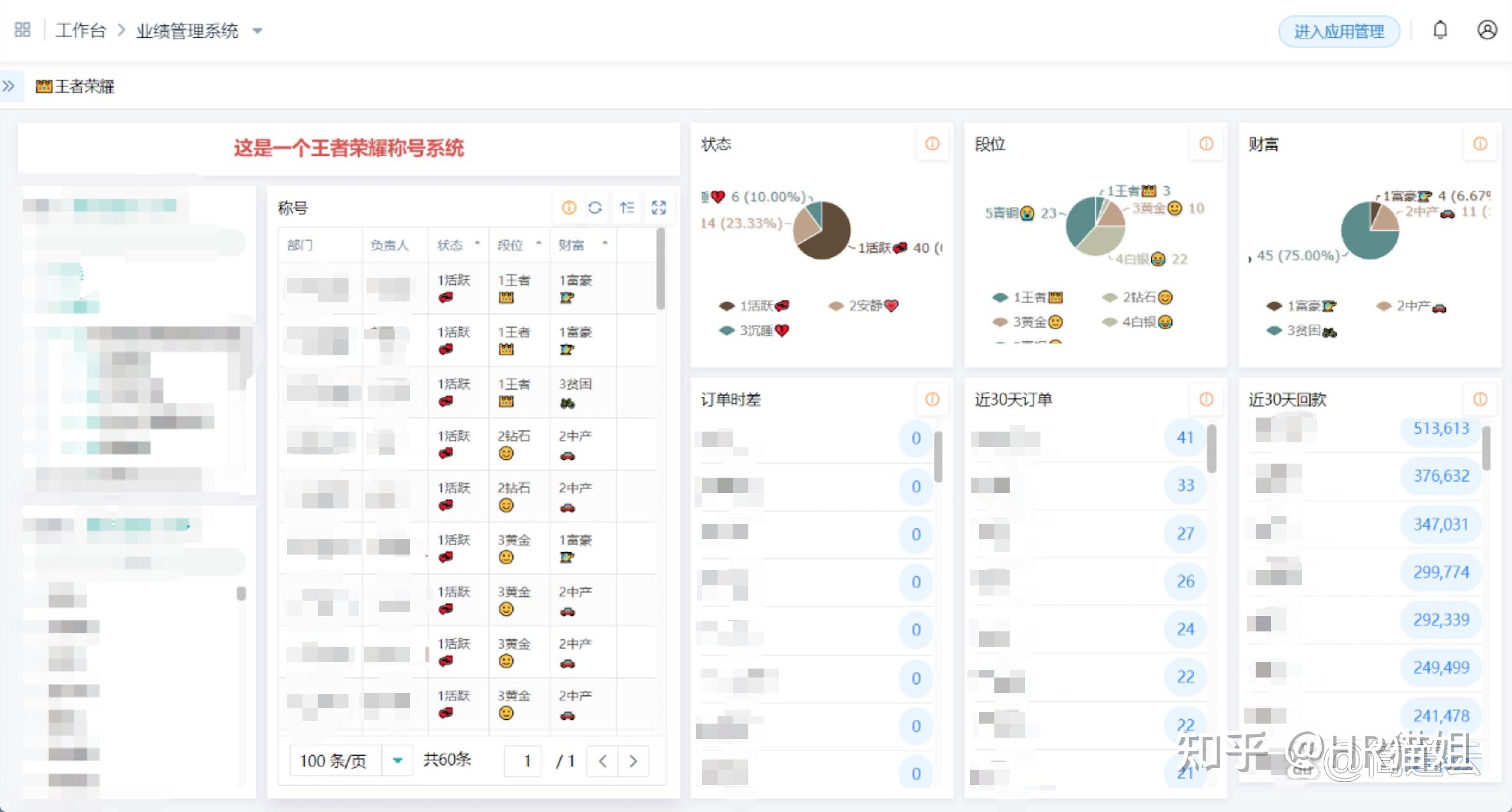This screenshot has height=812, width=1512.
Task: Open the notification bell
Action: [x=1442, y=29]
